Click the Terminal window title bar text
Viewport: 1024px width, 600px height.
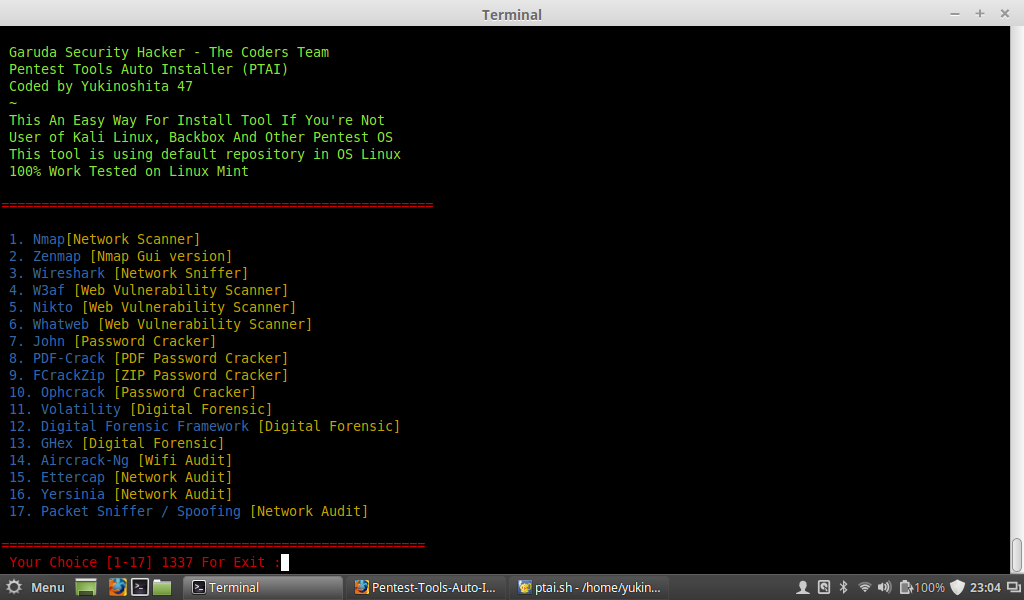[511, 14]
